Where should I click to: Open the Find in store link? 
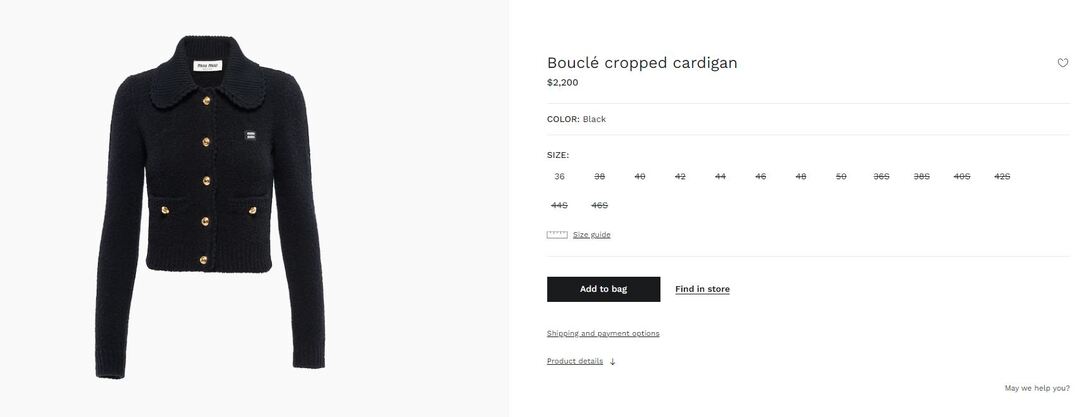click(702, 290)
